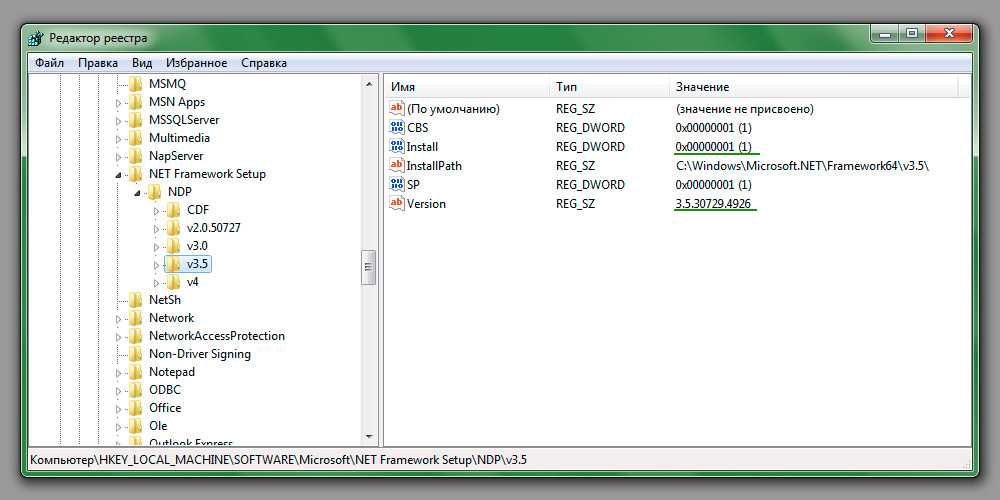Expand the v2.0.50727 registry key

click(x=156, y=228)
